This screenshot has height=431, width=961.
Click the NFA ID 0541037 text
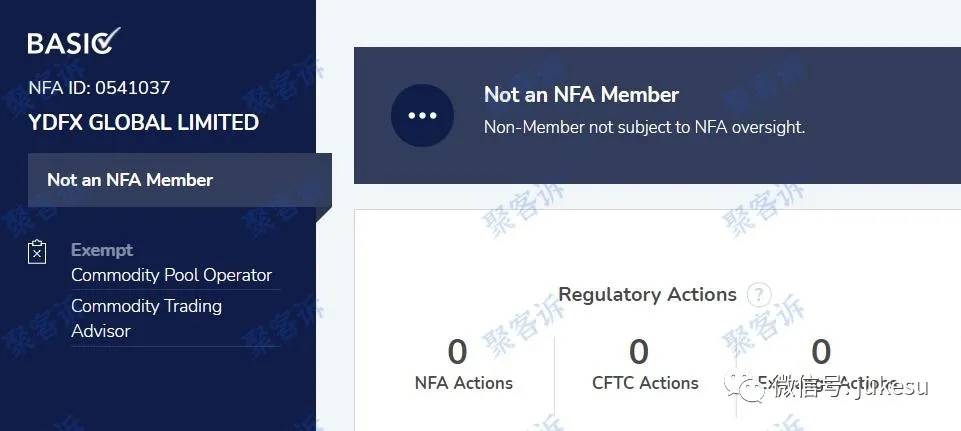[x=99, y=88]
